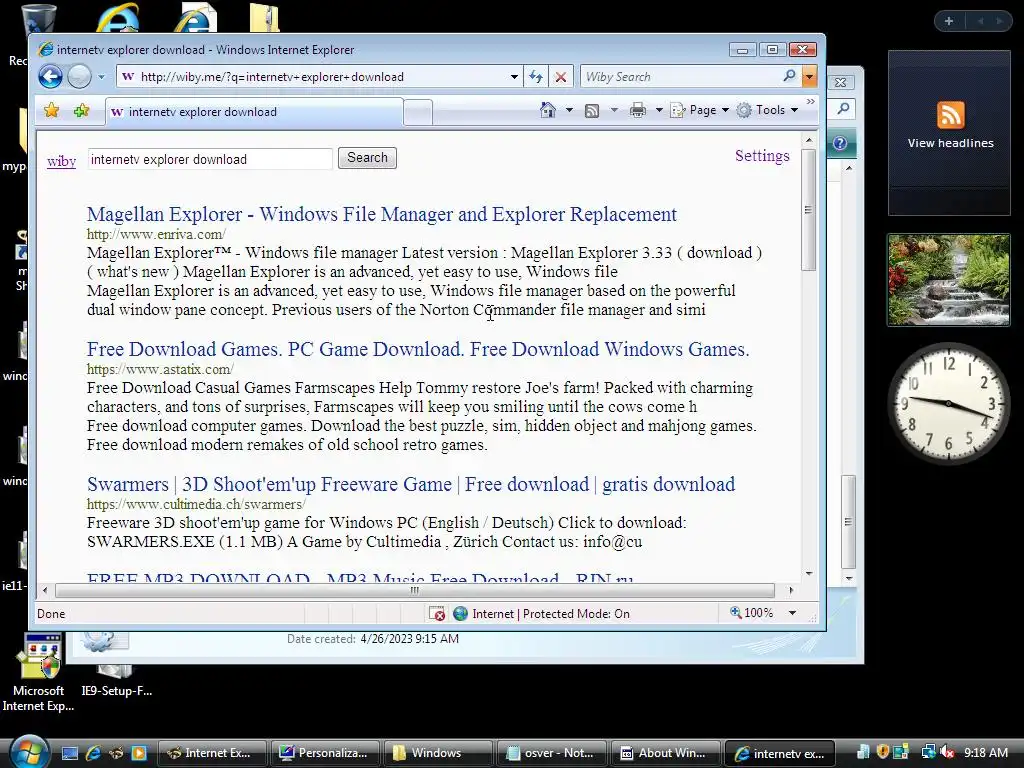Click the horizontal scrollbar thumb
The image size is (1024, 768).
[x=415, y=590]
